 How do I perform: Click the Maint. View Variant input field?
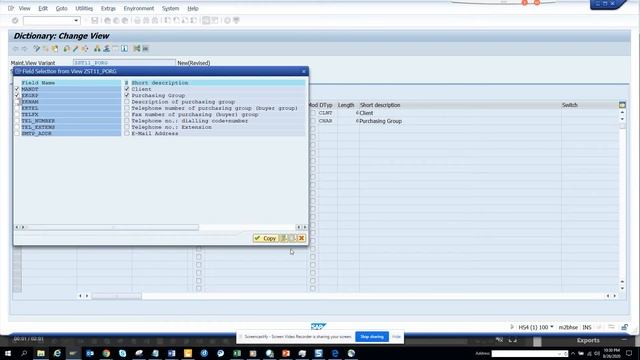pos(124,63)
